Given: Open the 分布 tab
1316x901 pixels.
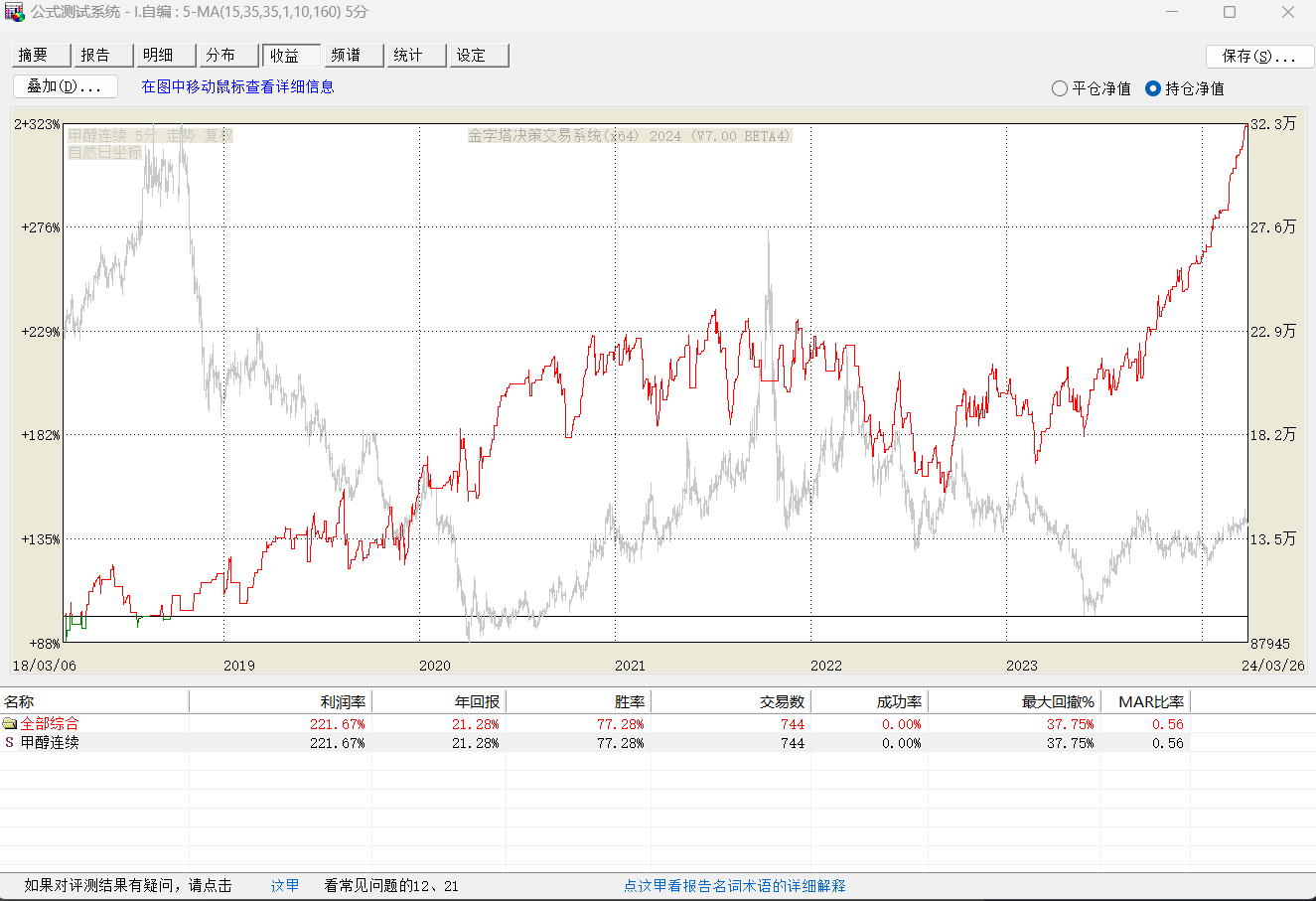Looking at the screenshot, I should (229, 56).
